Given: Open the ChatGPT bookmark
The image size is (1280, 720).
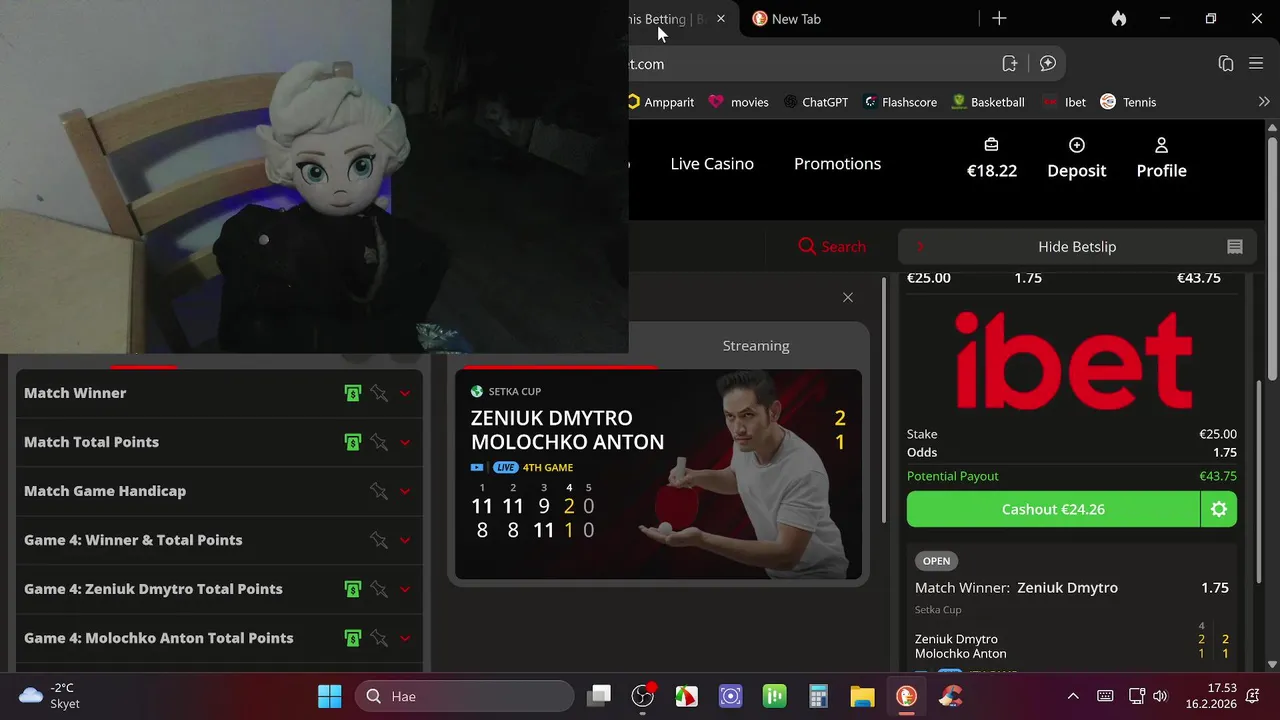Looking at the screenshot, I should pos(815,102).
